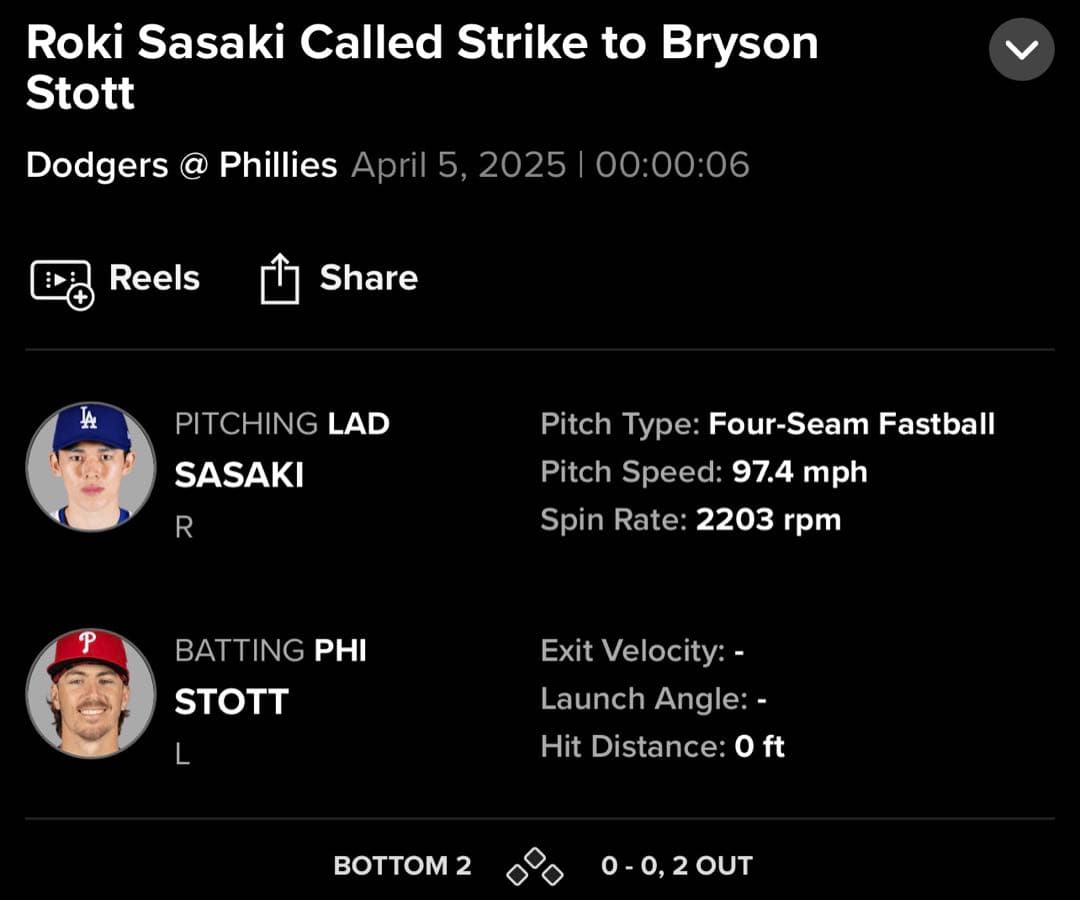Tap the base runners diamond icon
1080x900 pixels.
pos(535,866)
